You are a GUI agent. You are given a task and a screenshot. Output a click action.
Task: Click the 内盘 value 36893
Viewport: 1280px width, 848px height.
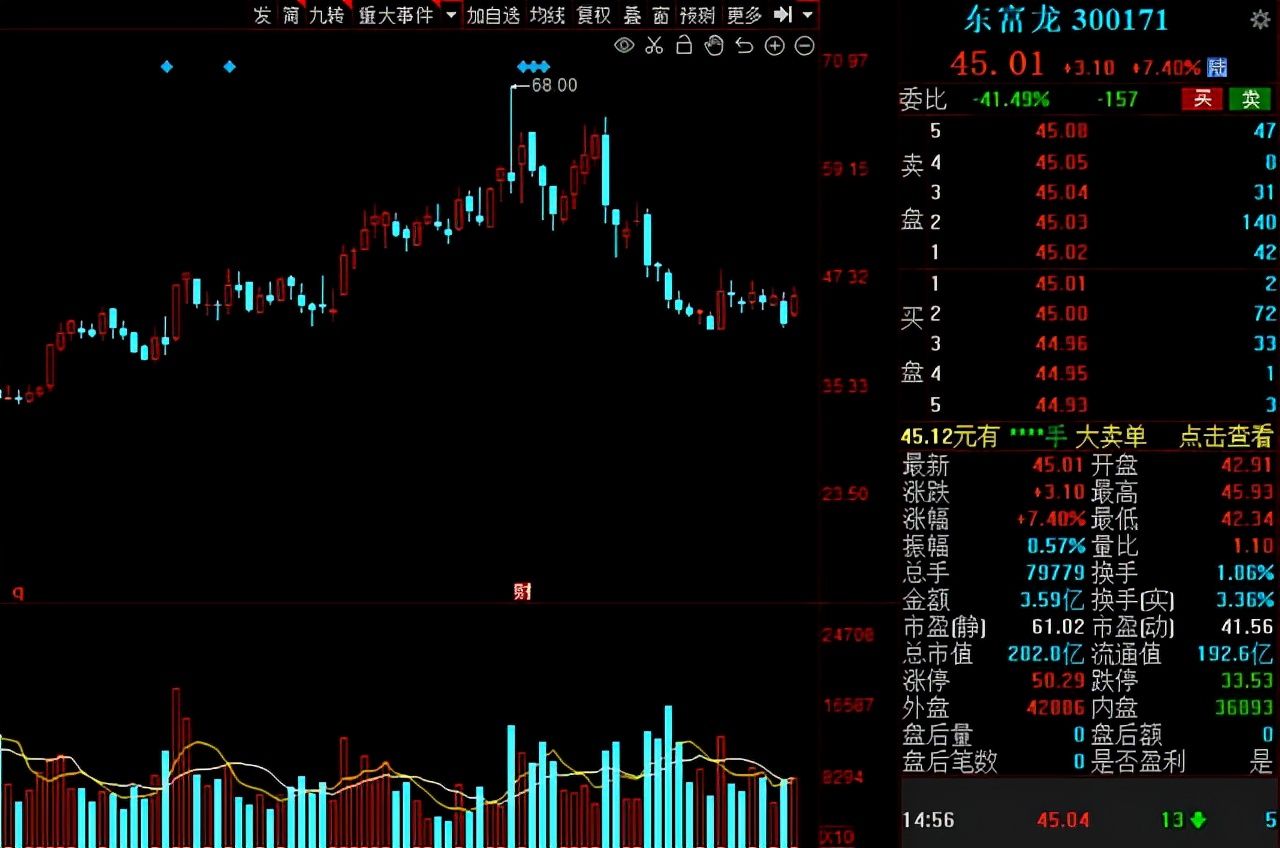click(x=1243, y=708)
